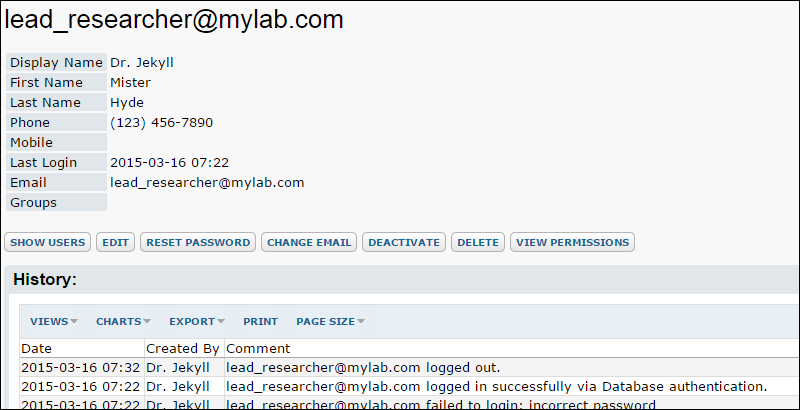Click the Show Users button
This screenshot has height=410, width=800.
47,242
